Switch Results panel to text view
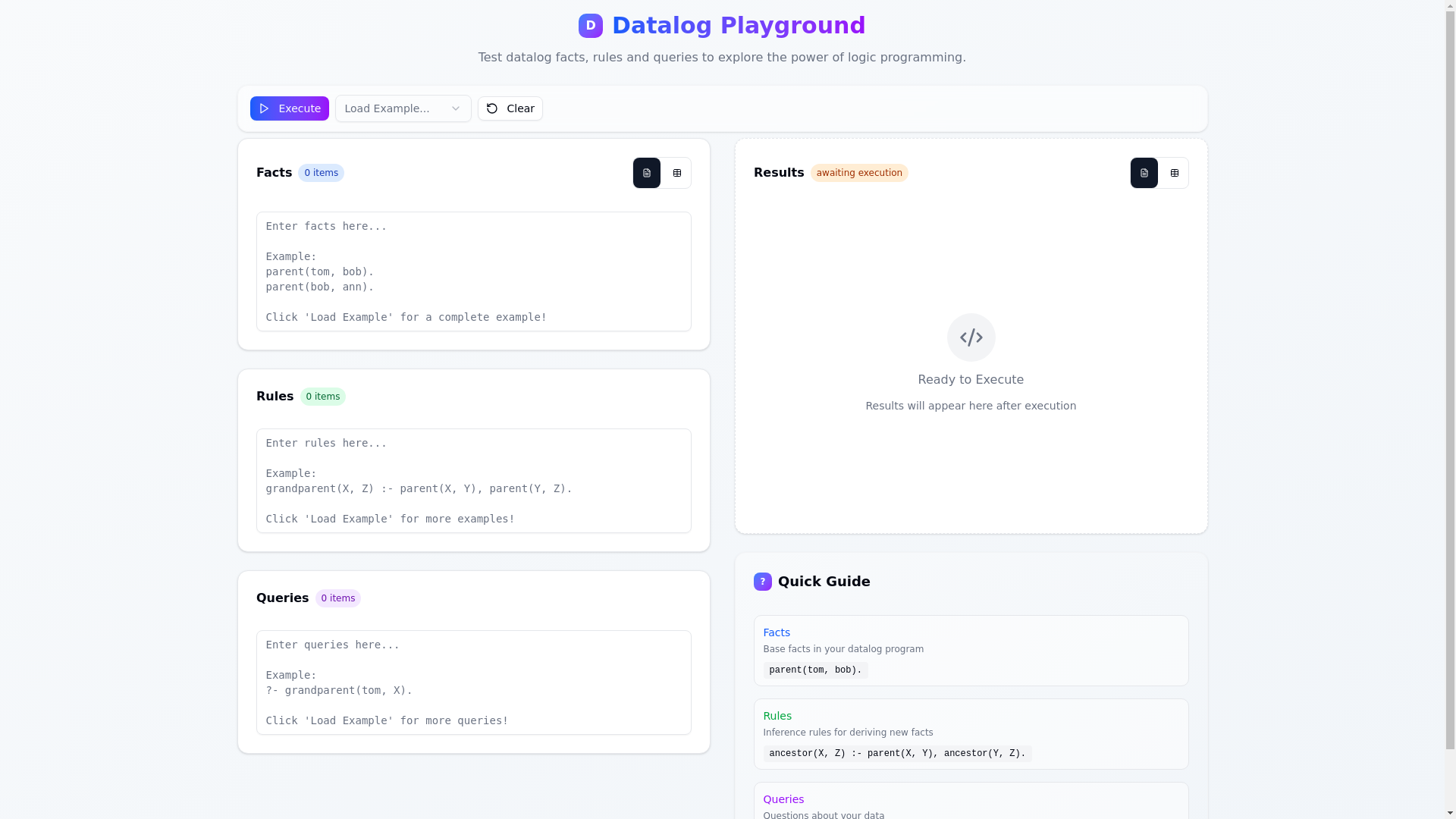Screen dimensions: 1456x819 point(1144,173)
